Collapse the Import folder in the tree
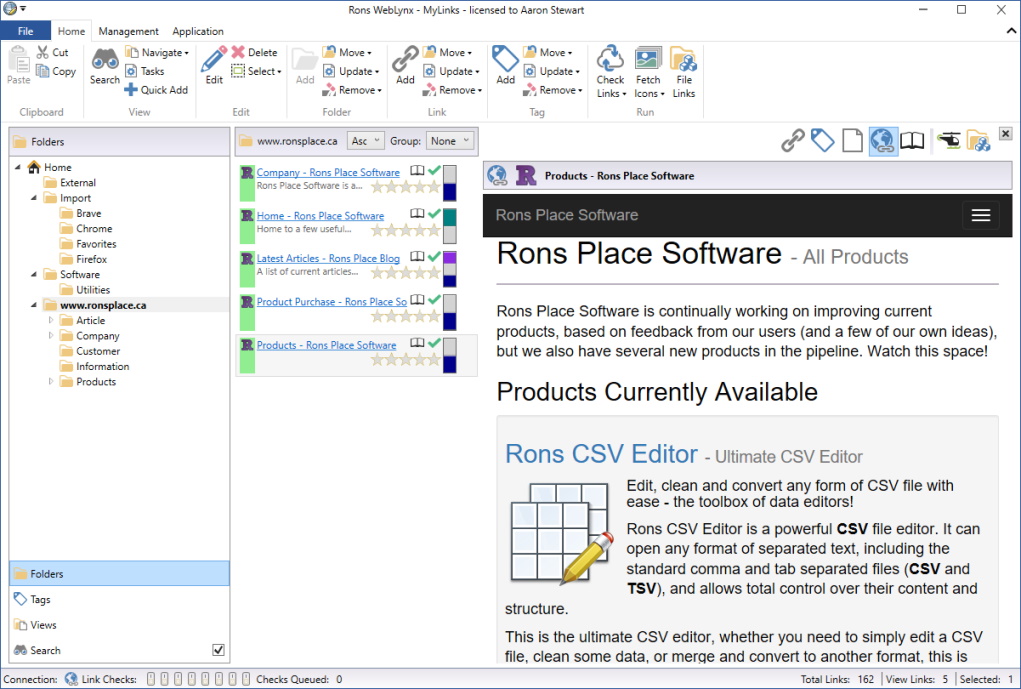Screen dimensions: 1021x689 point(34,197)
